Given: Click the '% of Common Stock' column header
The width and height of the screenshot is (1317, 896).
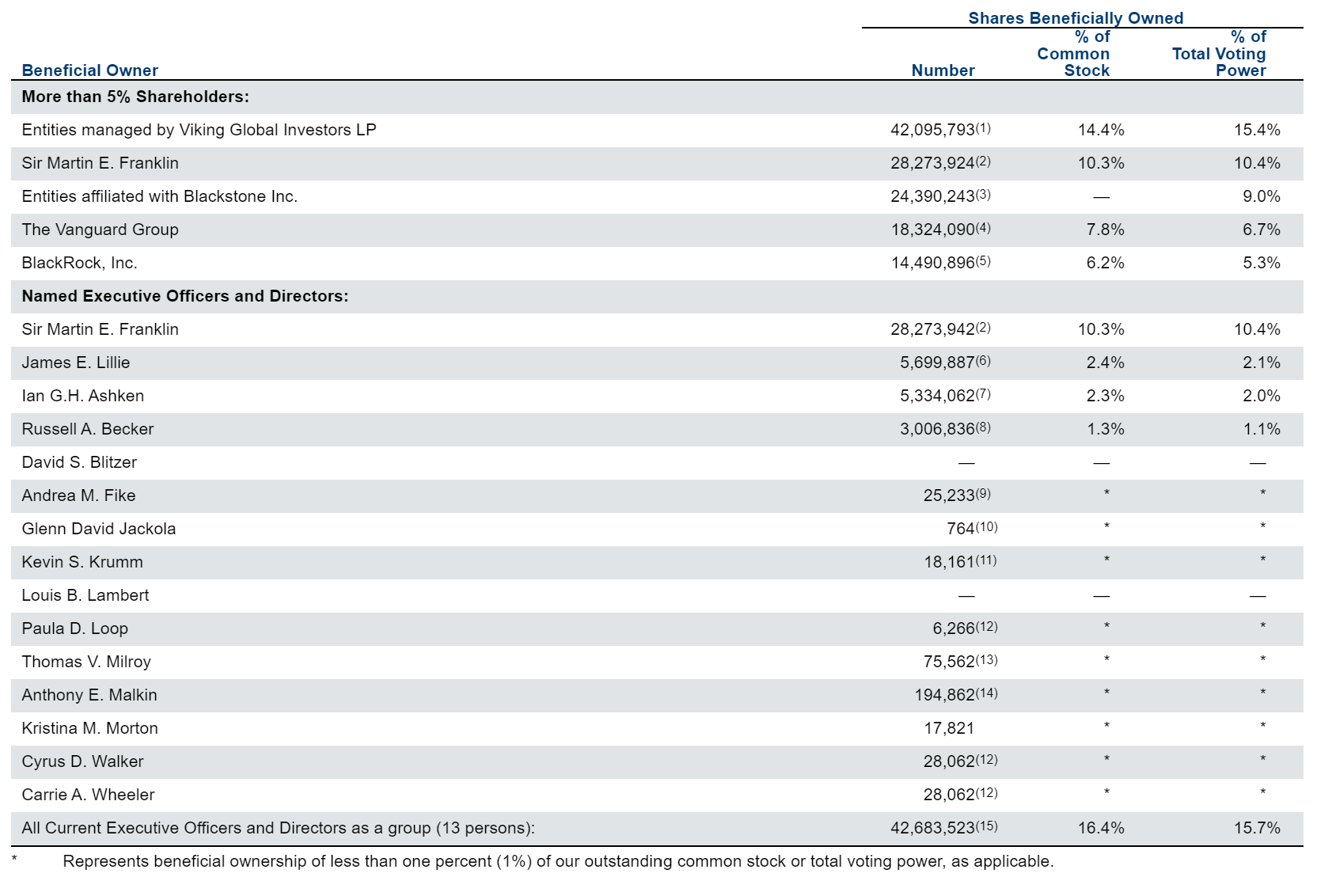Looking at the screenshot, I should coord(1073,53).
